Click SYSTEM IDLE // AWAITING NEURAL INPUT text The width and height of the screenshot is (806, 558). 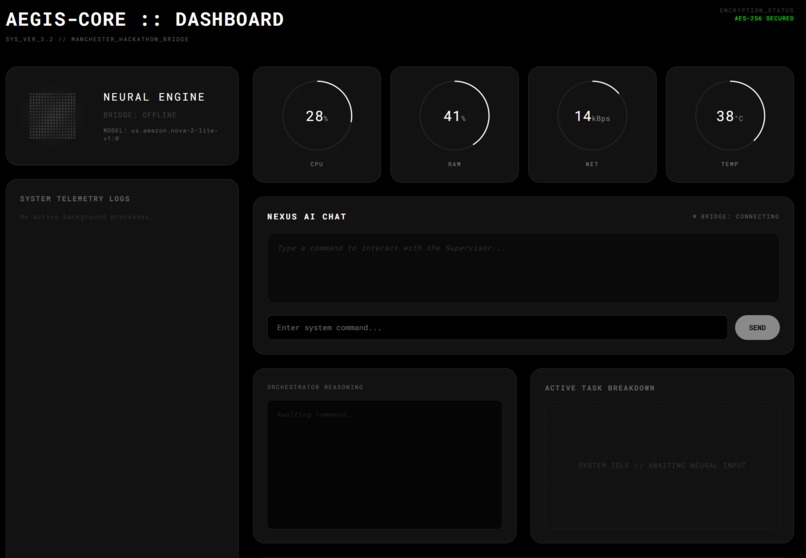(x=662, y=466)
